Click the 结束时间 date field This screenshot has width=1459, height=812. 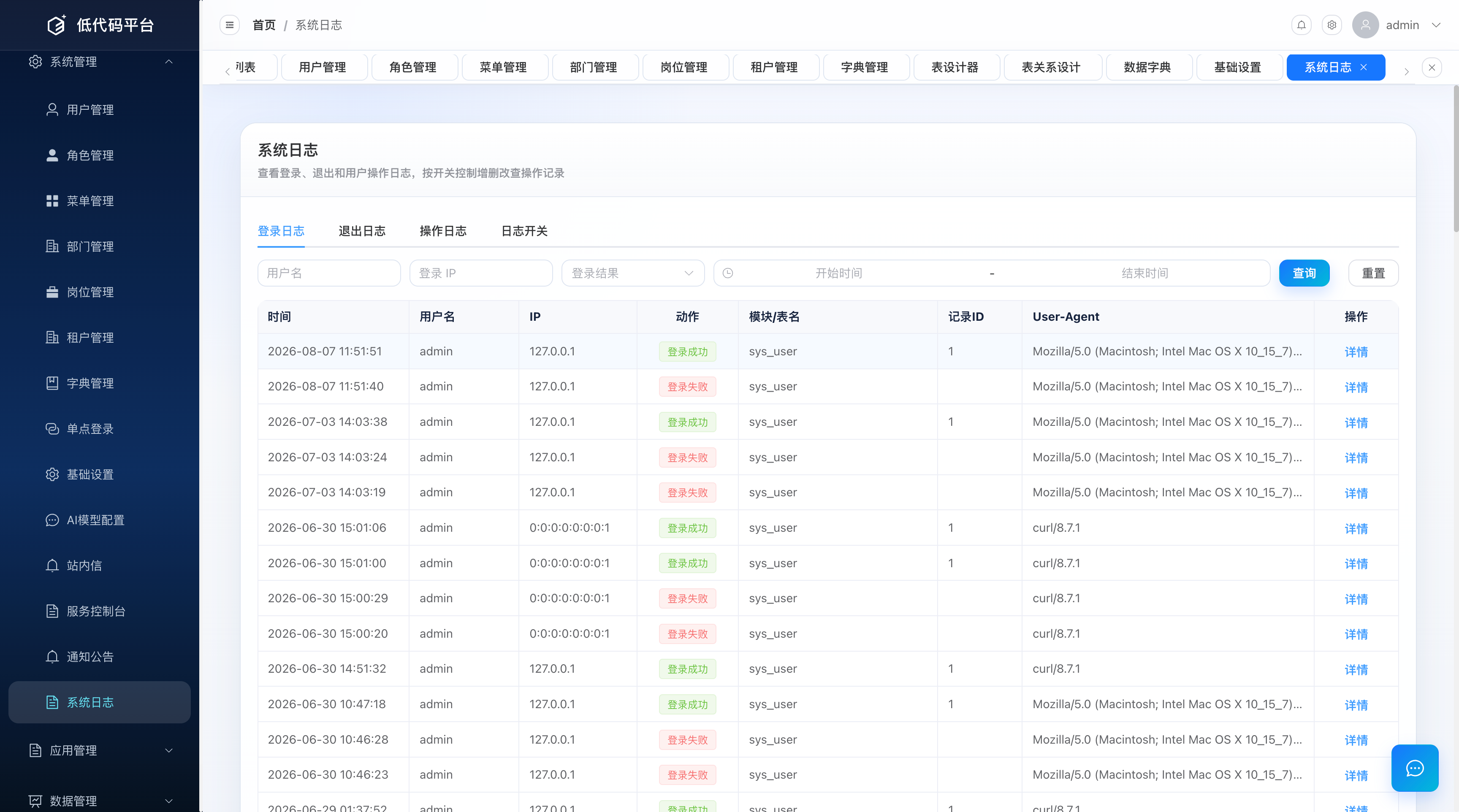(x=1144, y=273)
